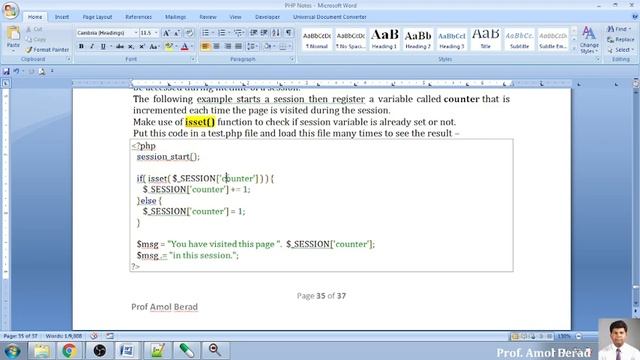Viewport: 640px width, 360px height.
Task: Expand the Select dropdown in Editing
Action: 620,50
